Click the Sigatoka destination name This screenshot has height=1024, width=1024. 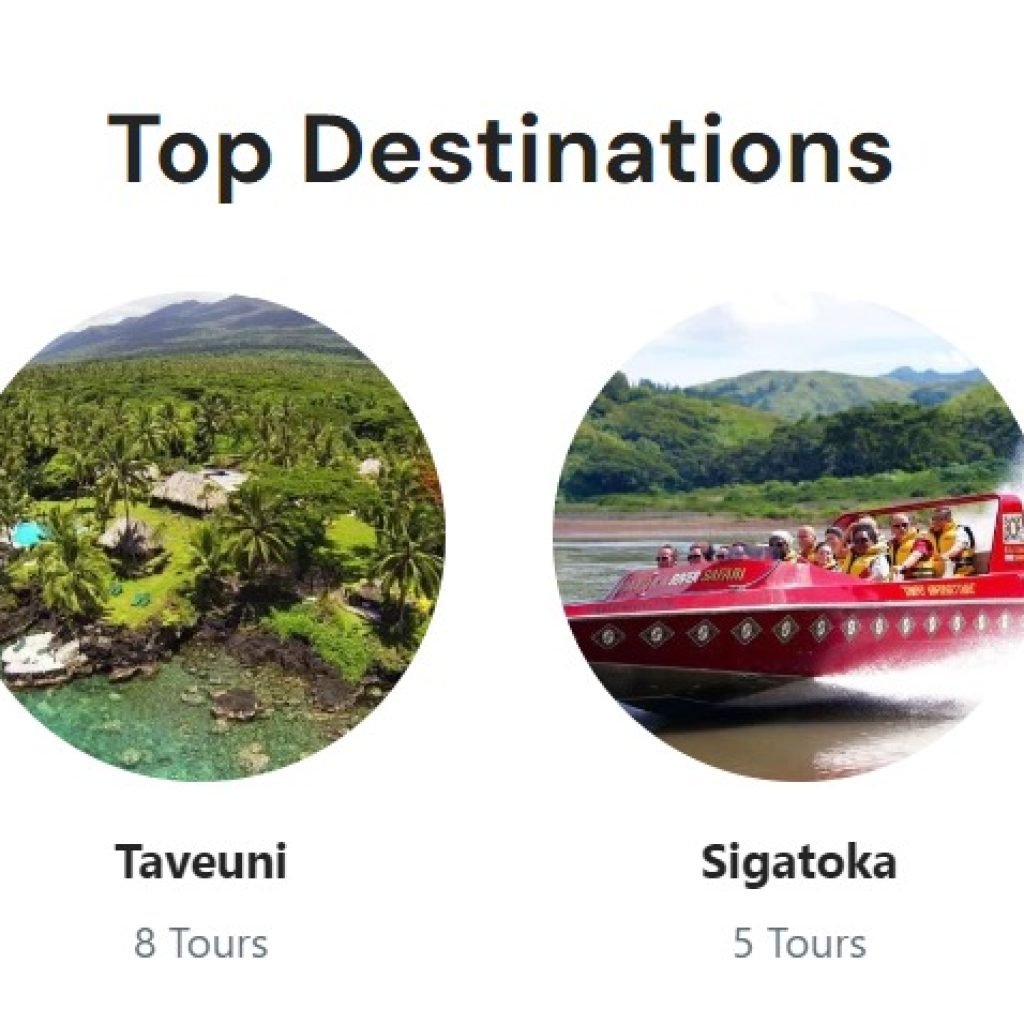798,862
